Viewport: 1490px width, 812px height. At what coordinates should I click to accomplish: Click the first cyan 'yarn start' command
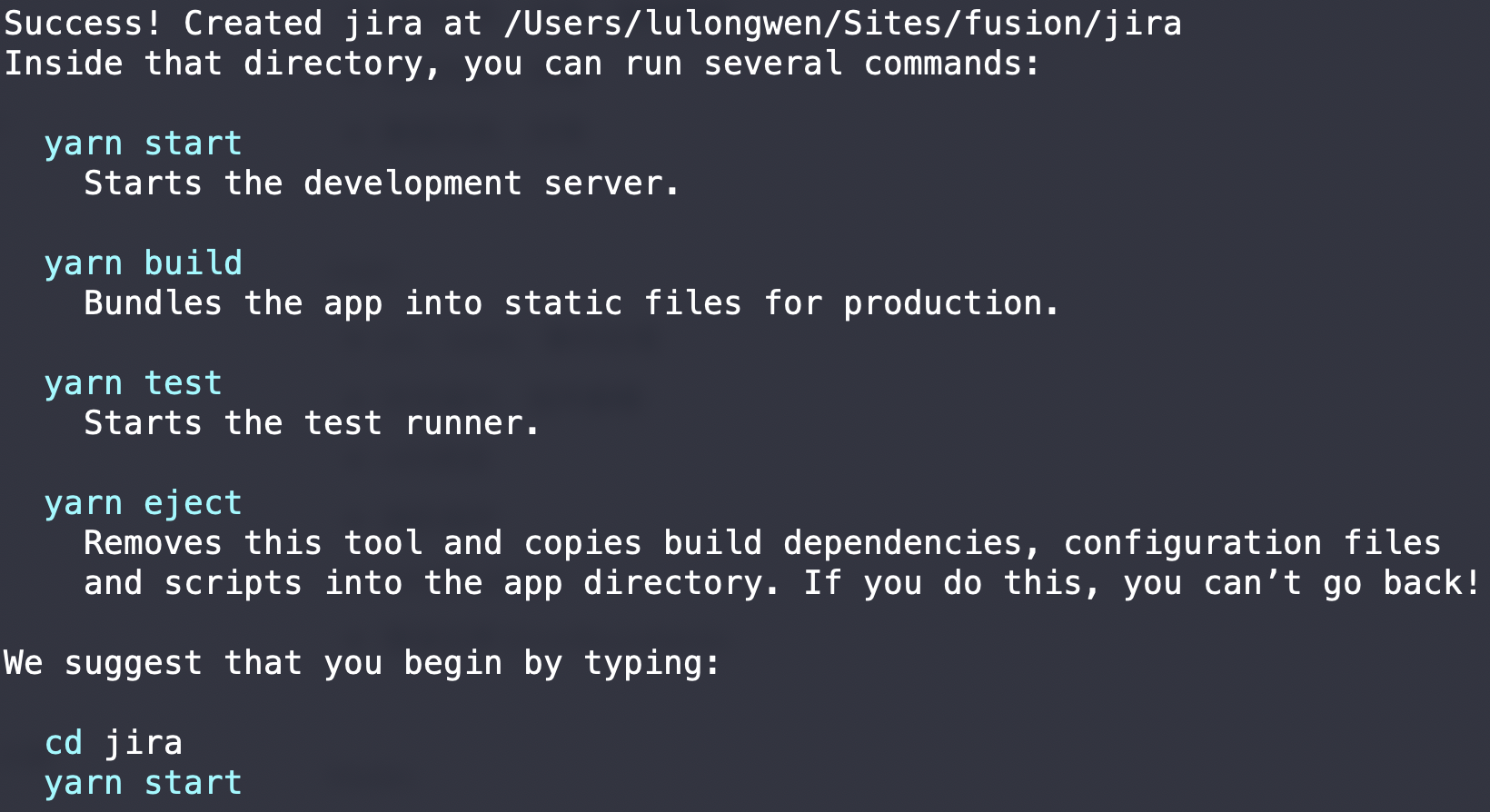click(x=144, y=144)
